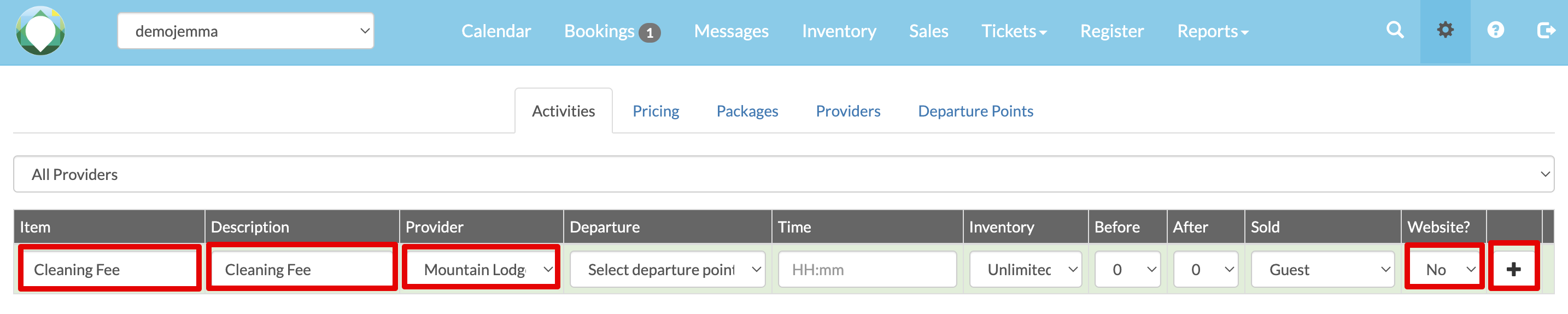
Task: Click the Bookings notification badge
Action: 650,32
